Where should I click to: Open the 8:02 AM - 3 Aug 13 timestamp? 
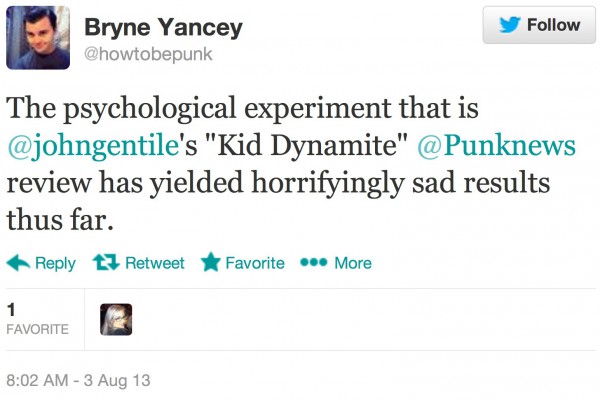78,381
